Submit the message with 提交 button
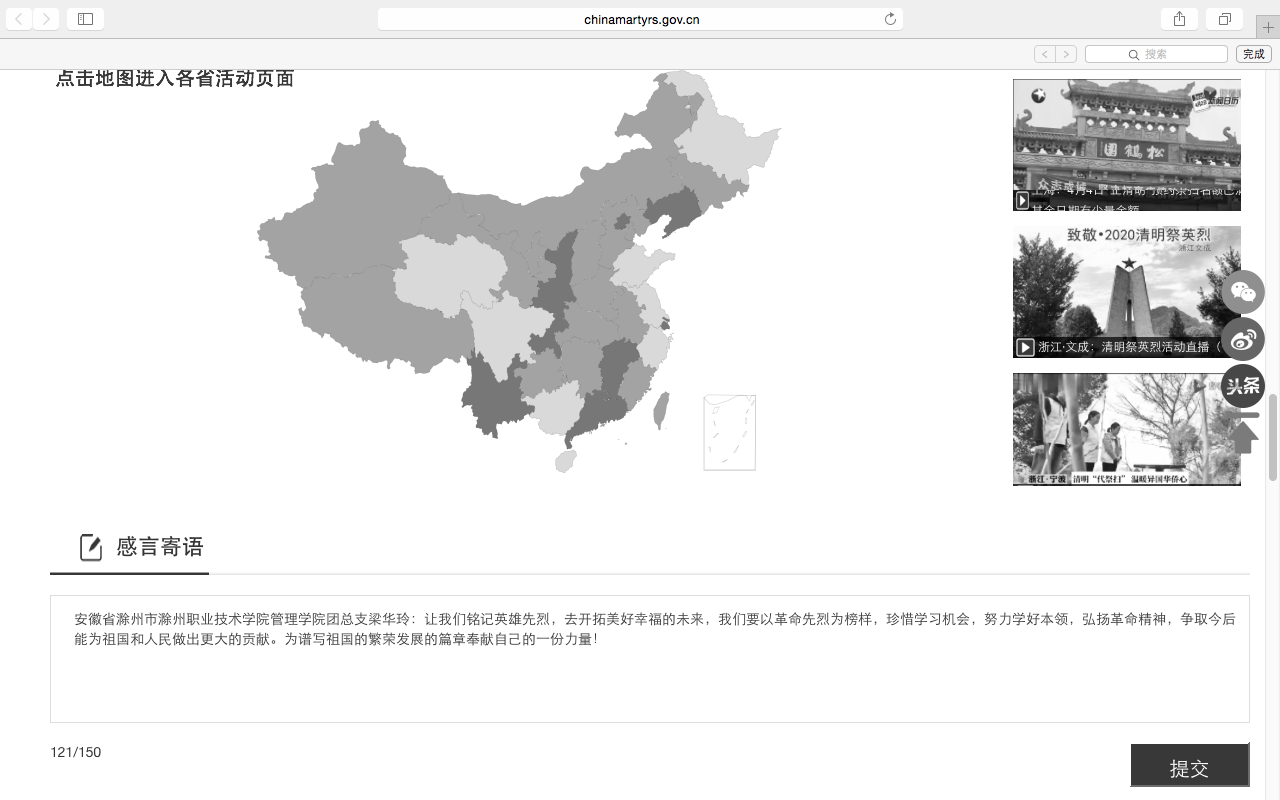Viewport: 1280px width, 800px height. (1189, 767)
